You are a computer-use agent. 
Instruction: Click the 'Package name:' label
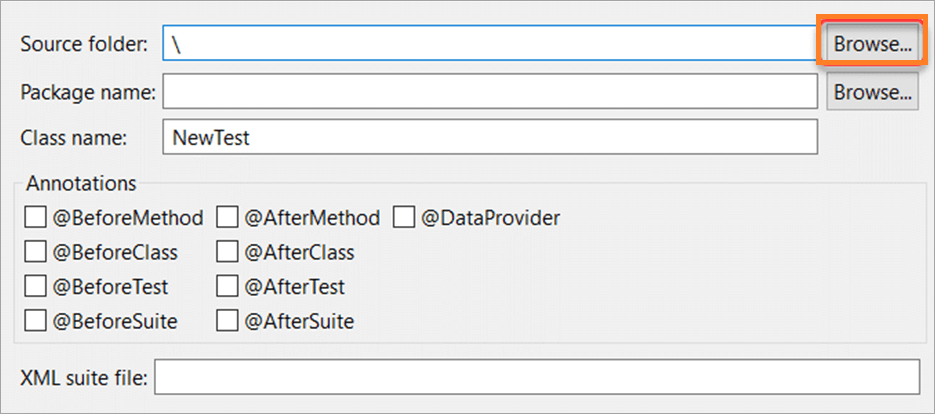point(88,92)
